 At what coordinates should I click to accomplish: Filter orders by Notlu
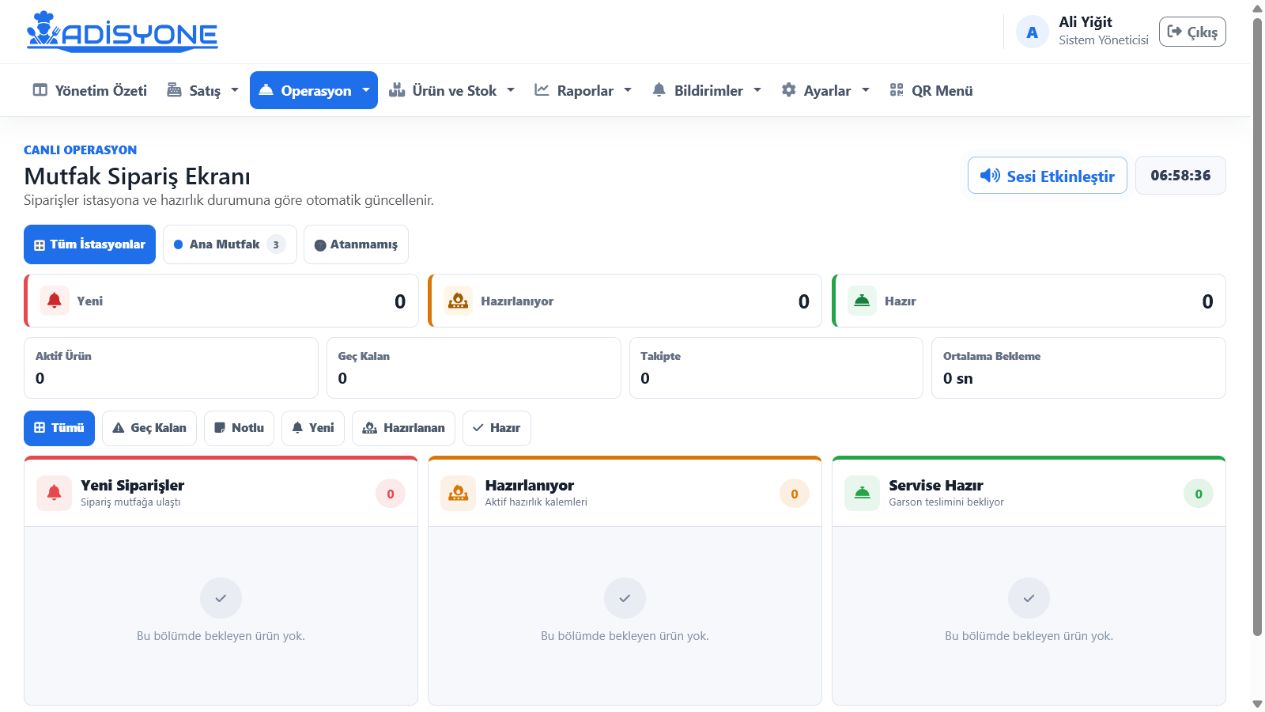pyautogui.click(x=239, y=428)
